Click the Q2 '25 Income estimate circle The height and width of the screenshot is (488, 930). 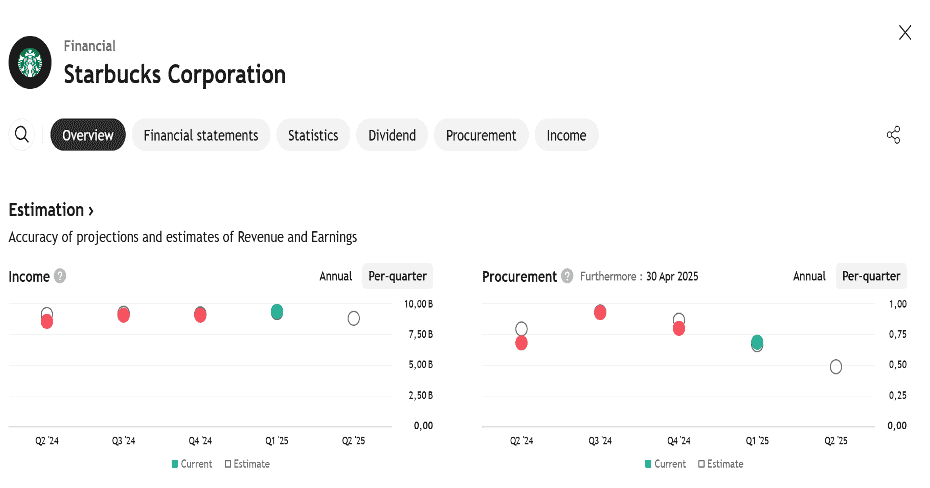coord(353,318)
